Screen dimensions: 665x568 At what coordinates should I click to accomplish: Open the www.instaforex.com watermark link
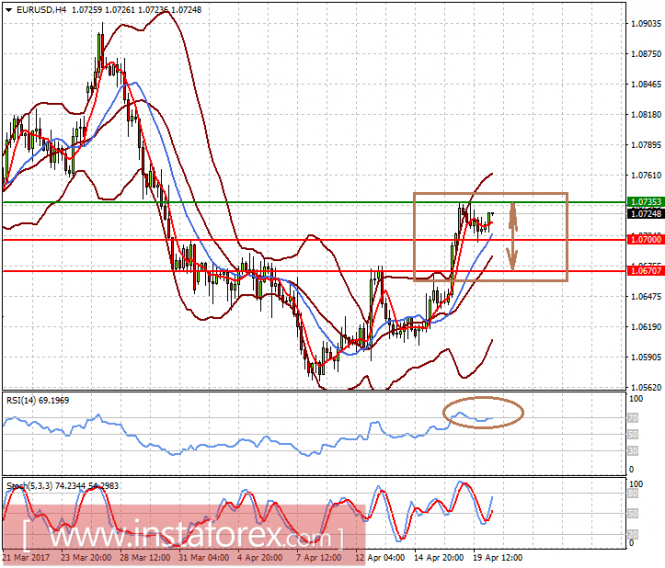pyautogui.click(x=183, y=536)
